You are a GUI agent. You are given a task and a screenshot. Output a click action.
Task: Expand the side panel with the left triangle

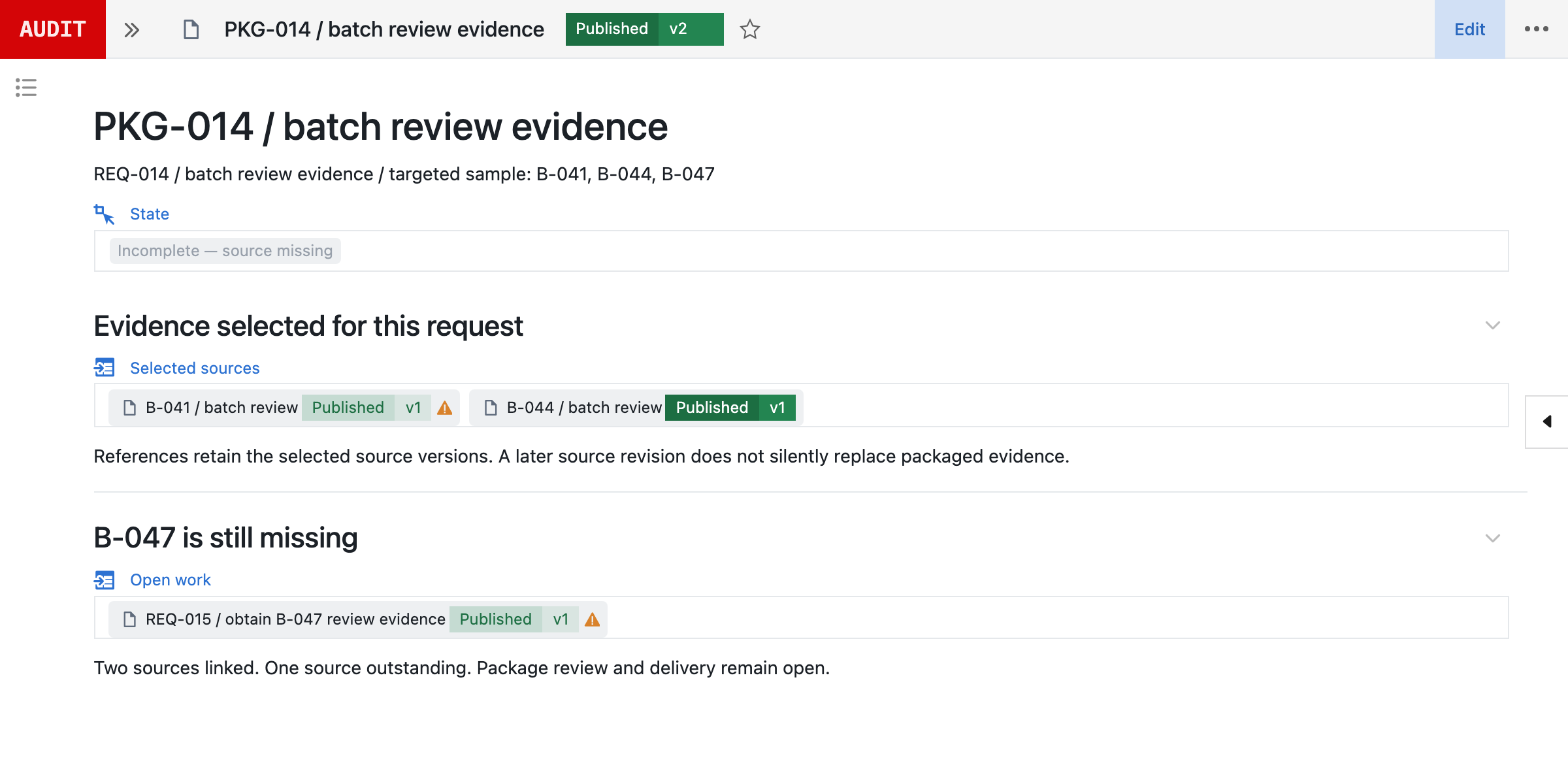pos(1547,421)
